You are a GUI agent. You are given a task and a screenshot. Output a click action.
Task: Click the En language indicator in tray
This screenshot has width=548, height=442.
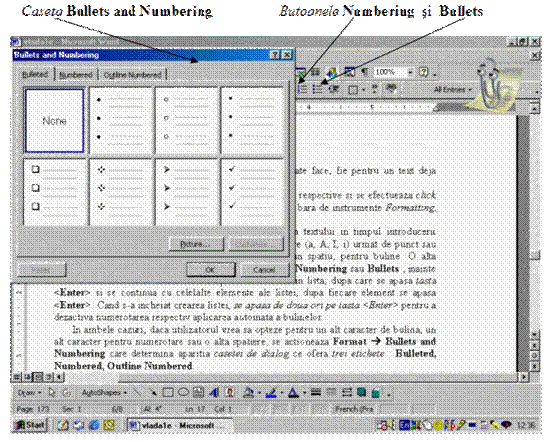coord(405,425)
